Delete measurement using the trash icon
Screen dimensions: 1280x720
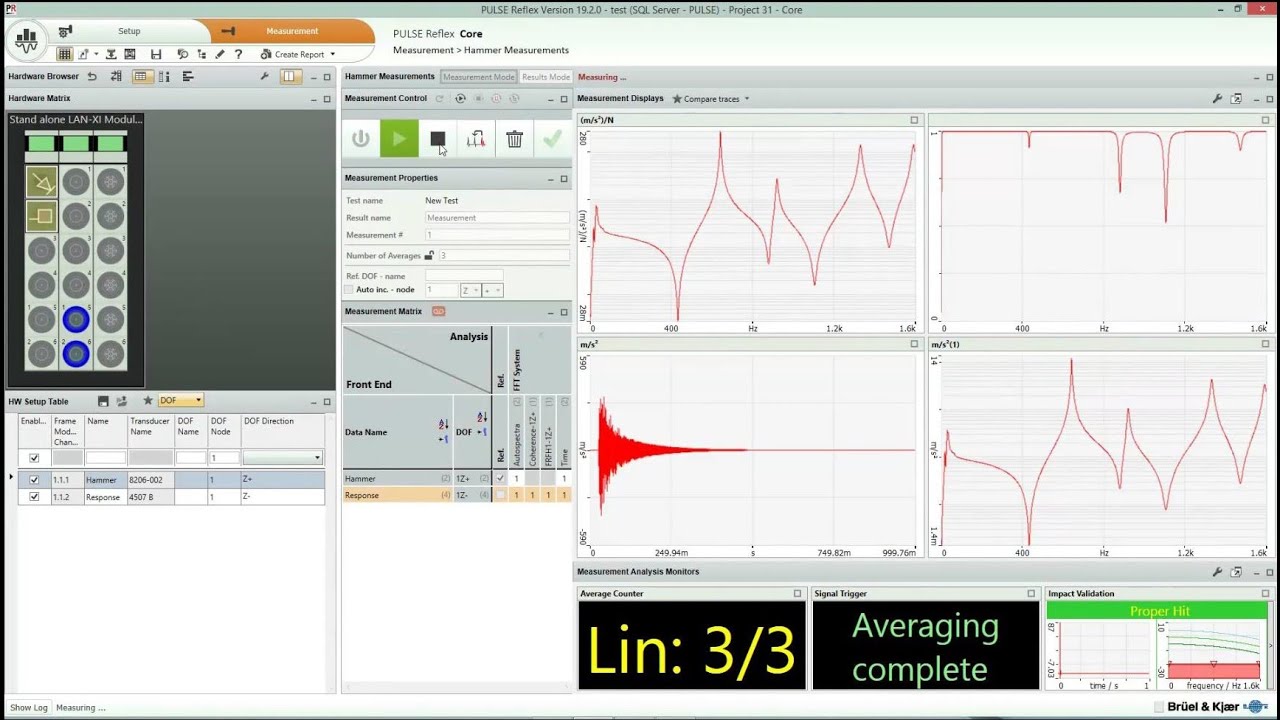(514, 139)
